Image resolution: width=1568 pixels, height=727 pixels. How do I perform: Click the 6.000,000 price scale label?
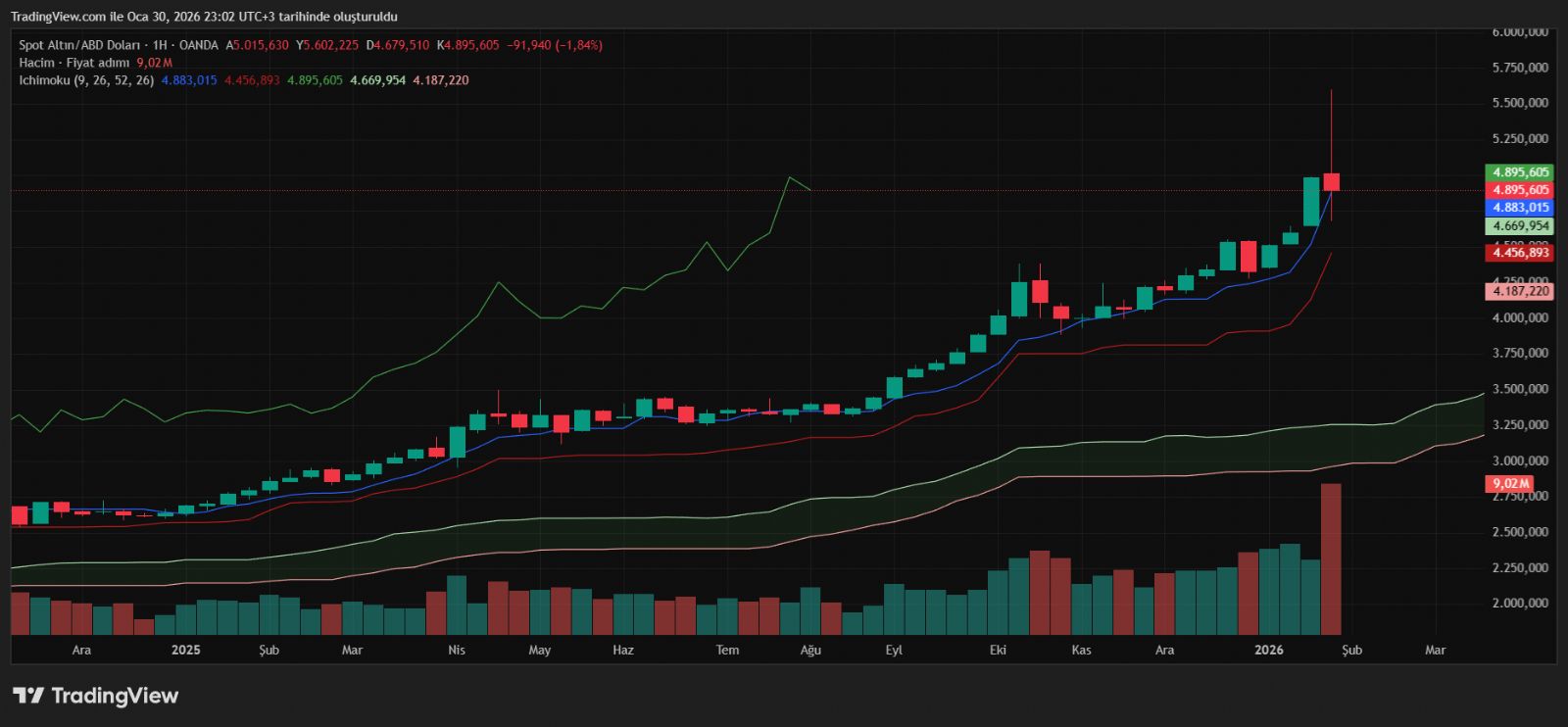[x=1520, y=32]
